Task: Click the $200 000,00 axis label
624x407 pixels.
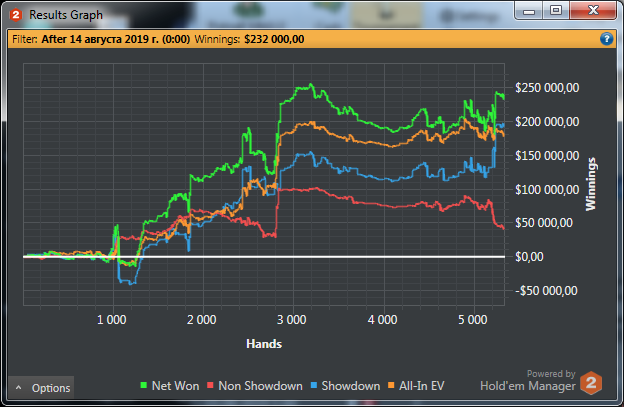Action: tap(547, 121)
